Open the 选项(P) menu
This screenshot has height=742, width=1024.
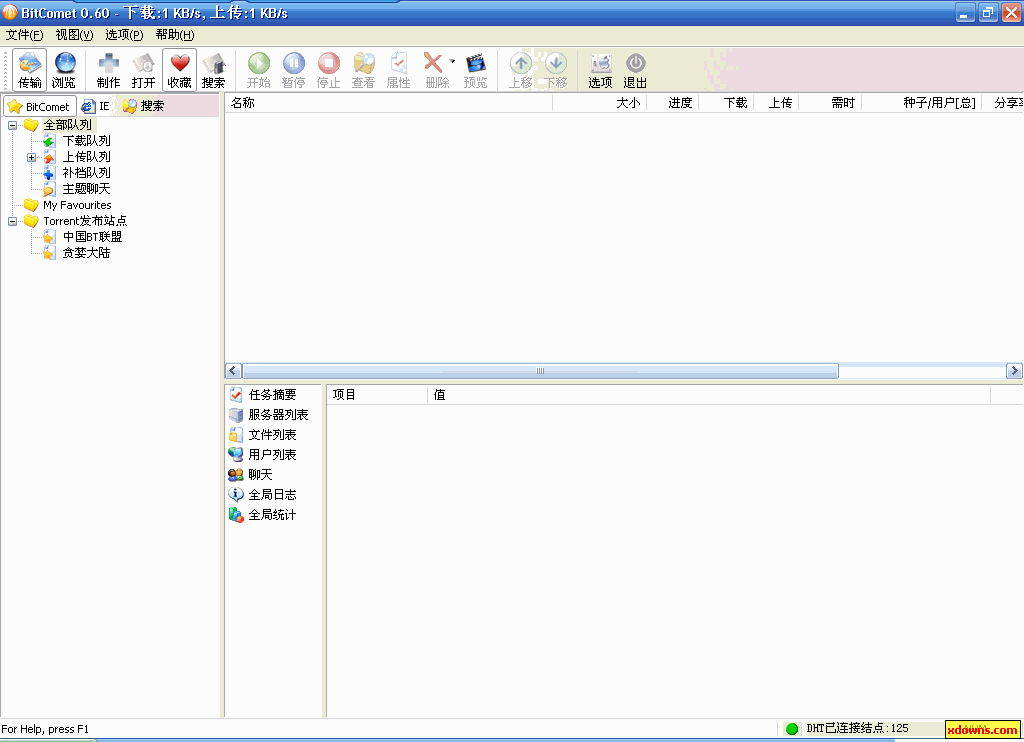124,35
